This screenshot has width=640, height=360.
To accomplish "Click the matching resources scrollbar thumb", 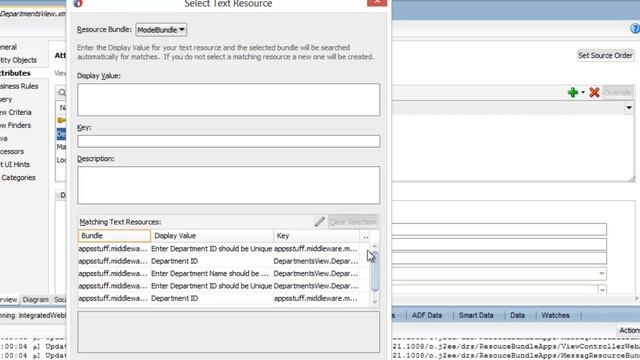I will [375, 271].
